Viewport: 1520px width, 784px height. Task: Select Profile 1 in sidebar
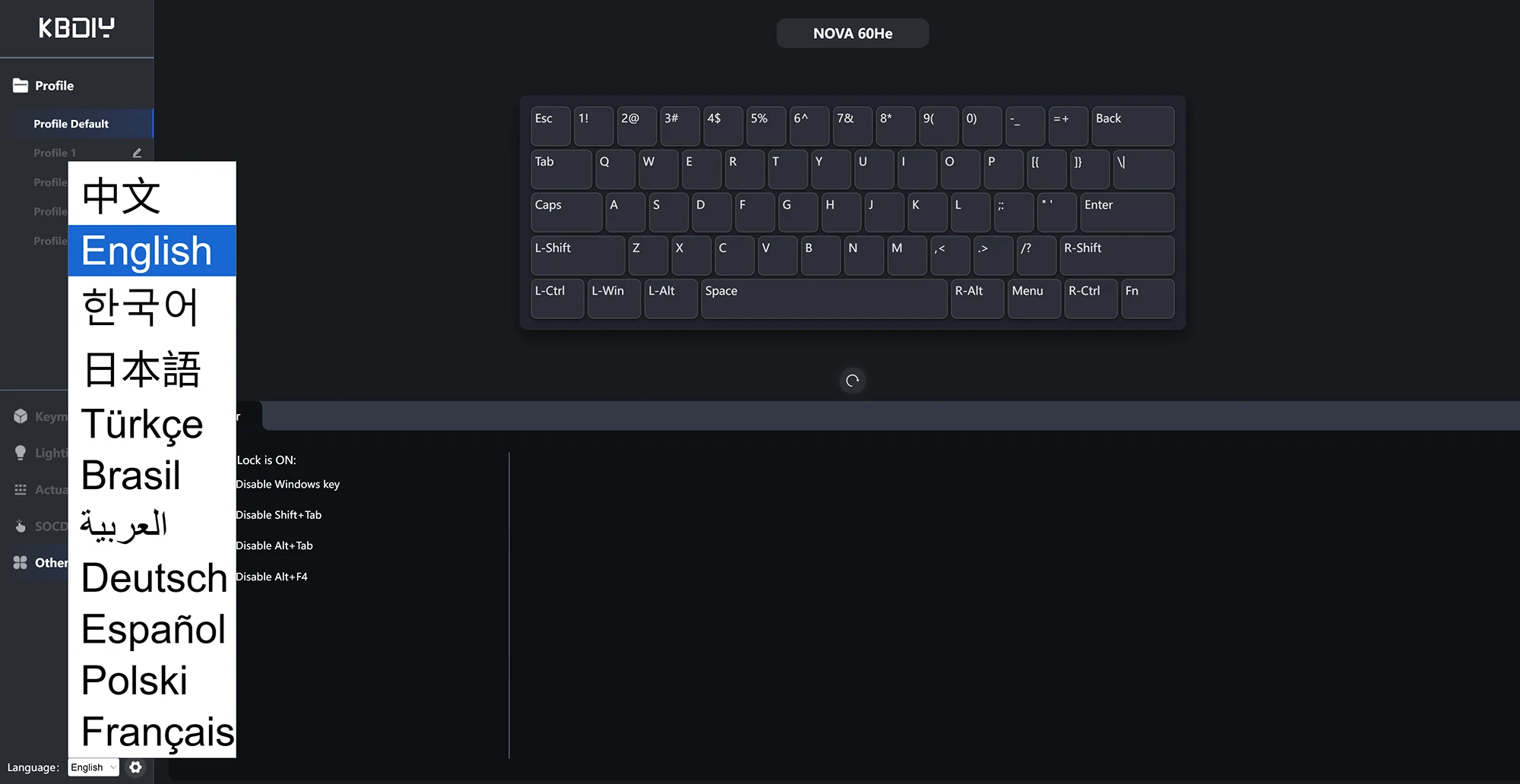point(55,153)
